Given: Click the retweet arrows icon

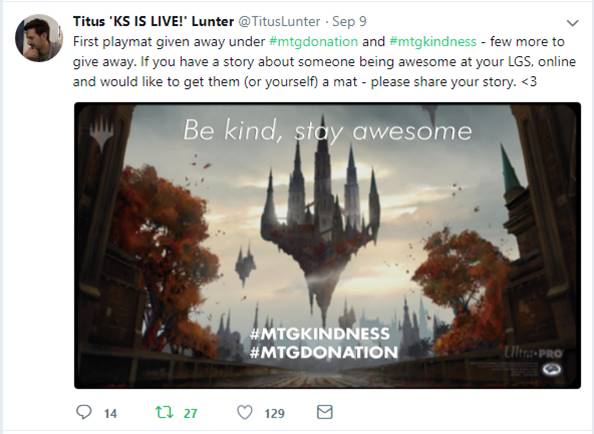Looking at the screenshot, I should [x=165, y=412].
